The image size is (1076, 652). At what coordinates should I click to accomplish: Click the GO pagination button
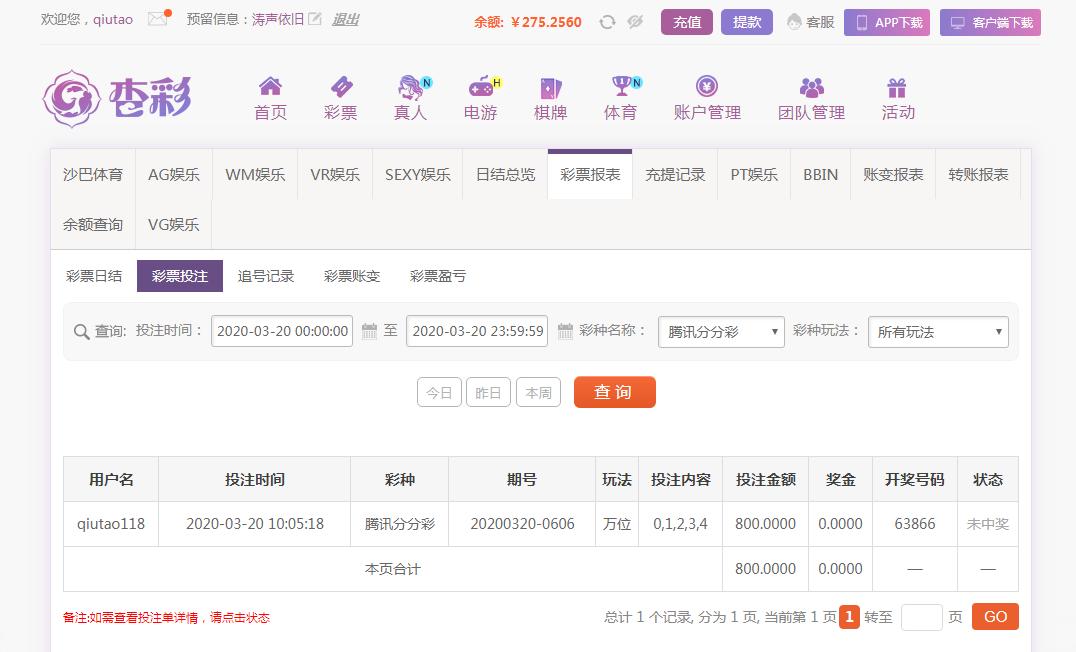[995, 616]
